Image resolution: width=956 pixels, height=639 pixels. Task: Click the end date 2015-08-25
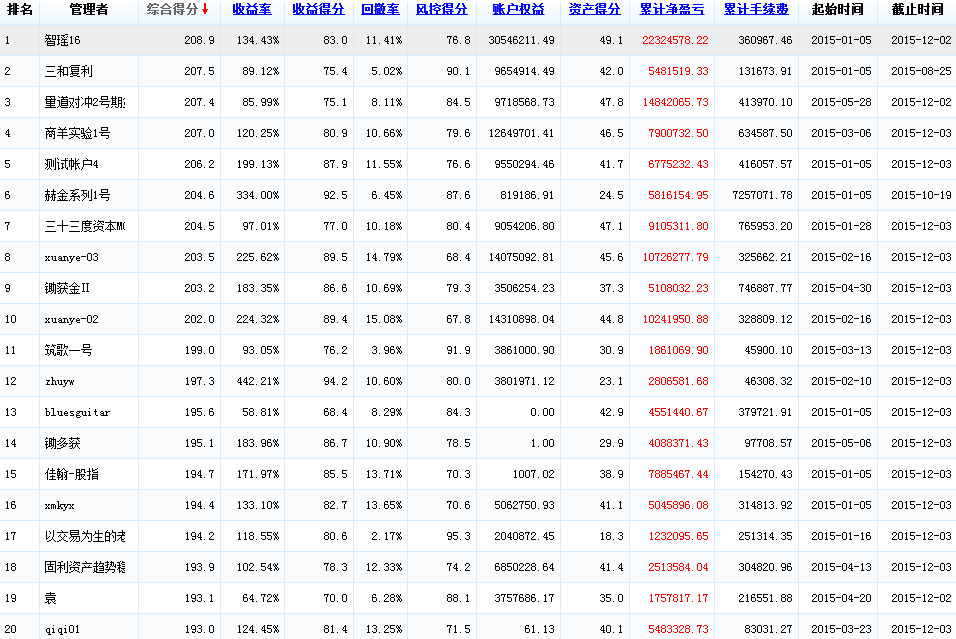pyautogui.click(x=921, y=71)
